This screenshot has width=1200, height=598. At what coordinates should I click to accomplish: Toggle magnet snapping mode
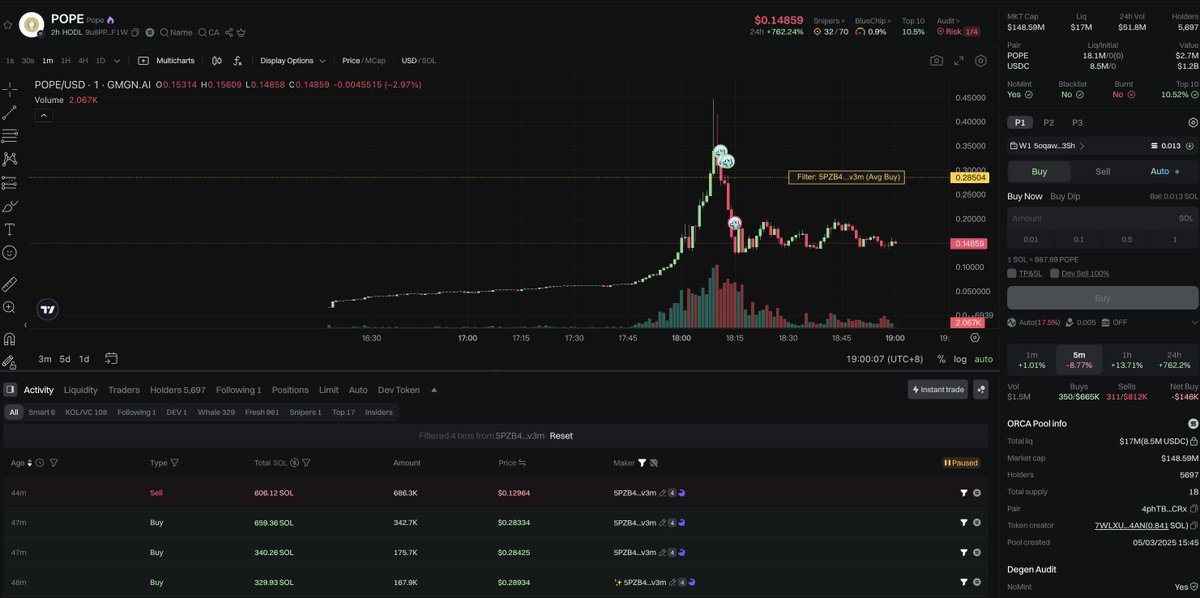point(10,339)
